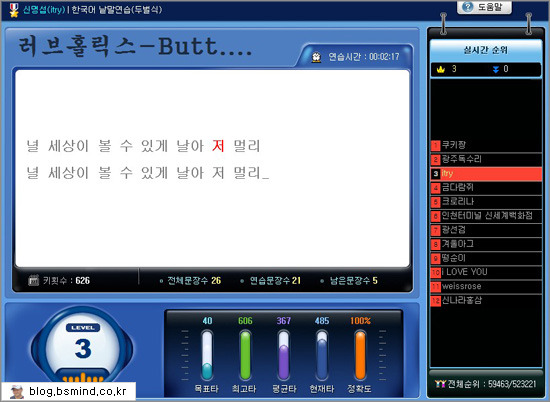Click the purple 평균타 gauge bar

tap(283, 355)
